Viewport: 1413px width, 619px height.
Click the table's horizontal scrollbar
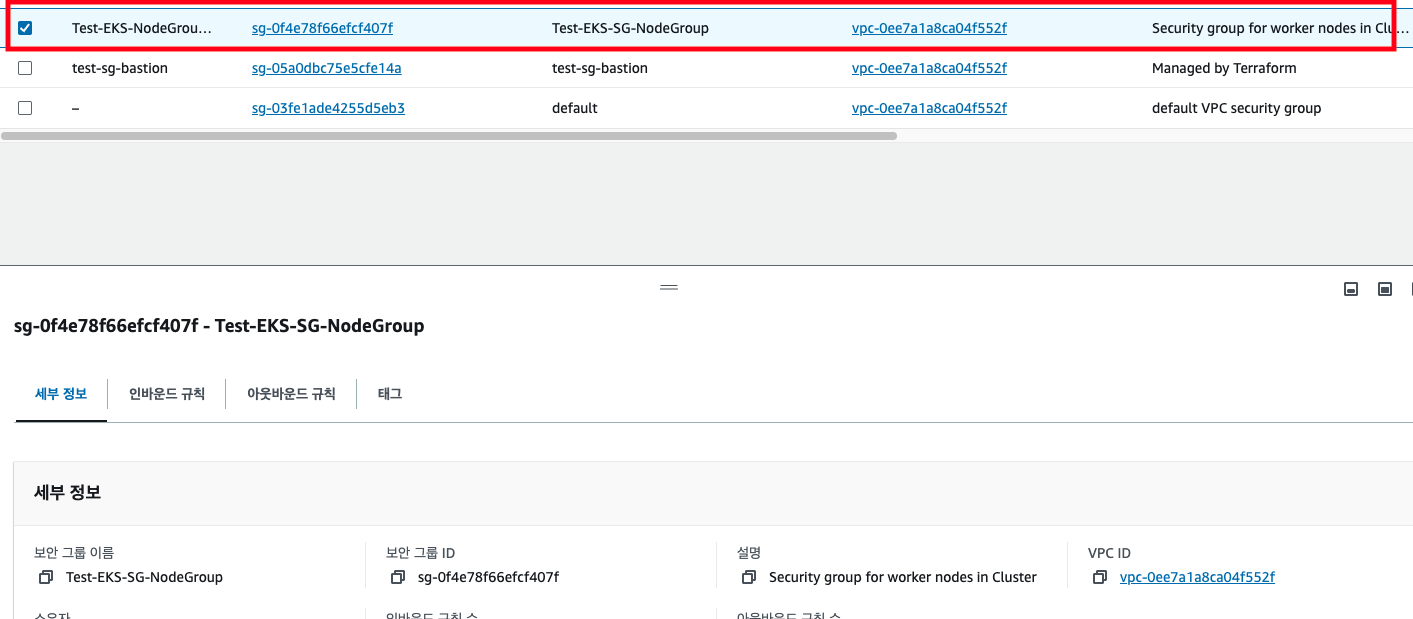pyautogui.click(x=449, y=135)
